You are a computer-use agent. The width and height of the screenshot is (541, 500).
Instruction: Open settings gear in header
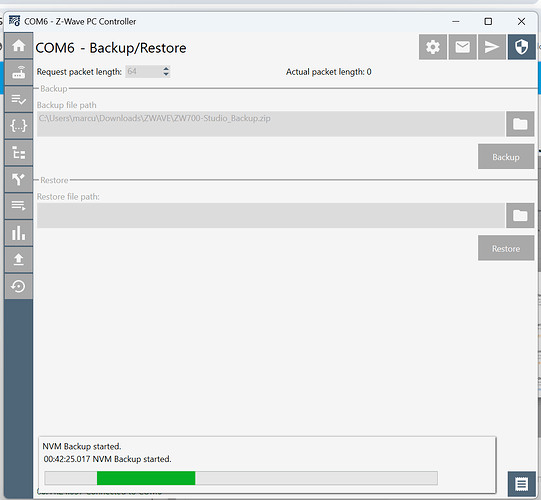pos(433,47)
